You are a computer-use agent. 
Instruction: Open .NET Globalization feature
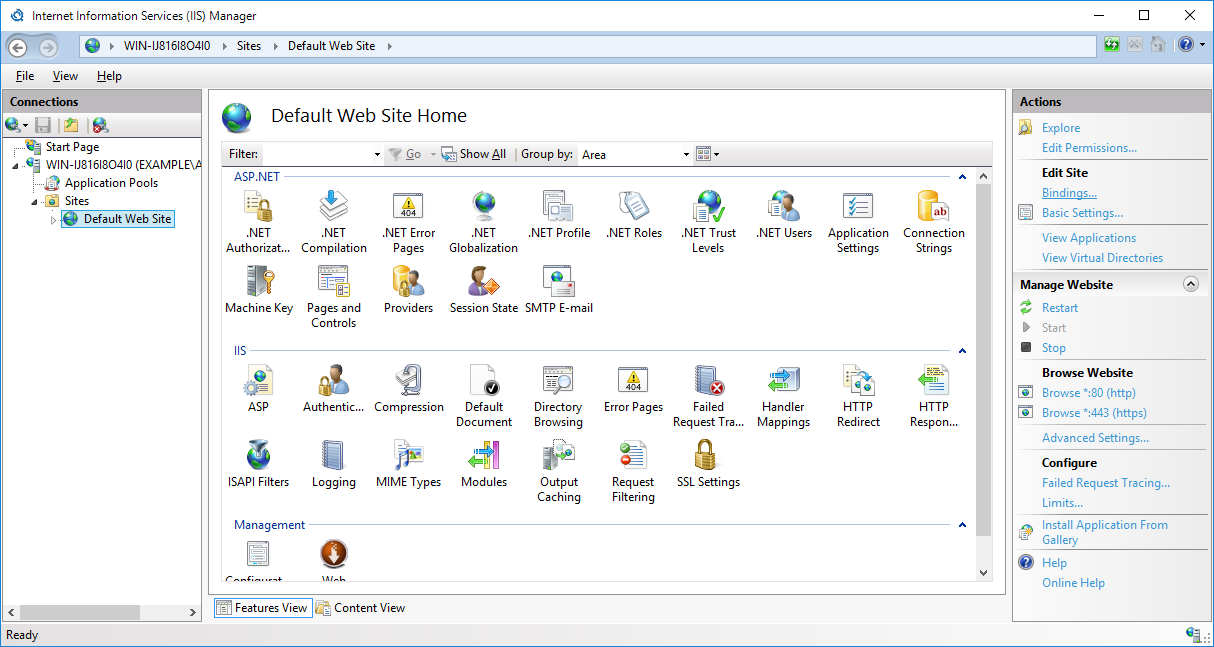(484, 222)
